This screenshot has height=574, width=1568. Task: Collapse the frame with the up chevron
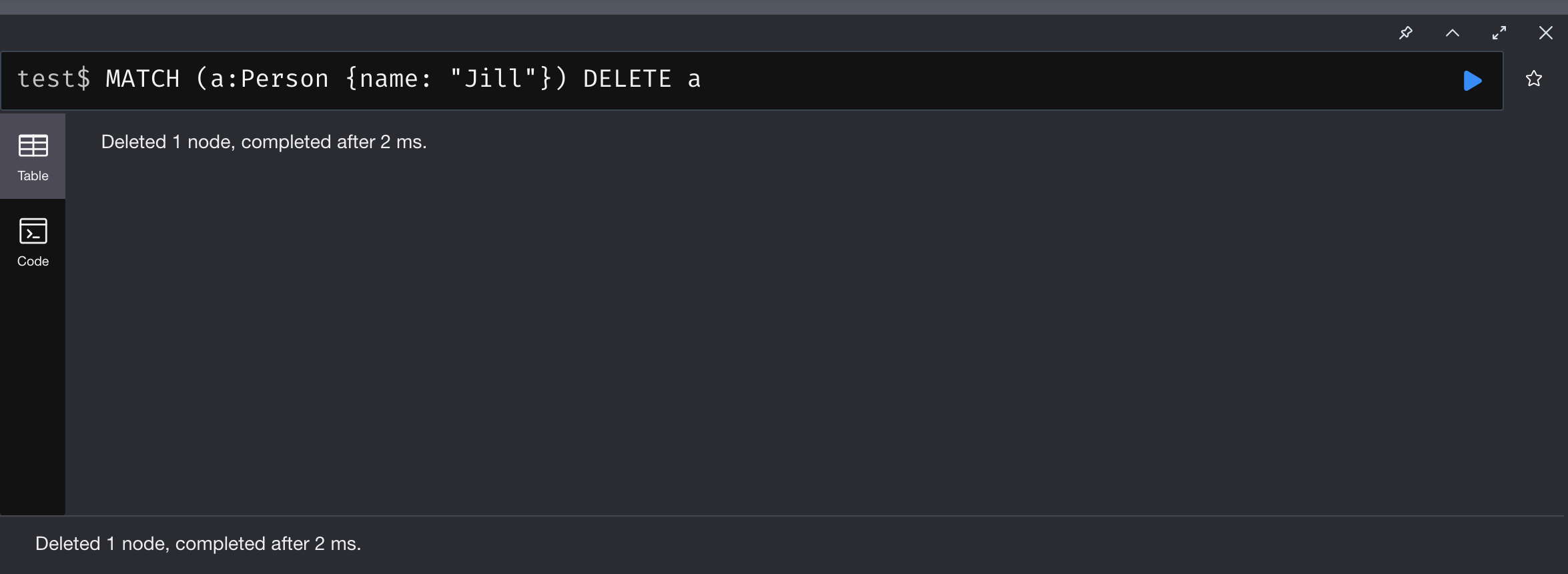[1453, 33]
